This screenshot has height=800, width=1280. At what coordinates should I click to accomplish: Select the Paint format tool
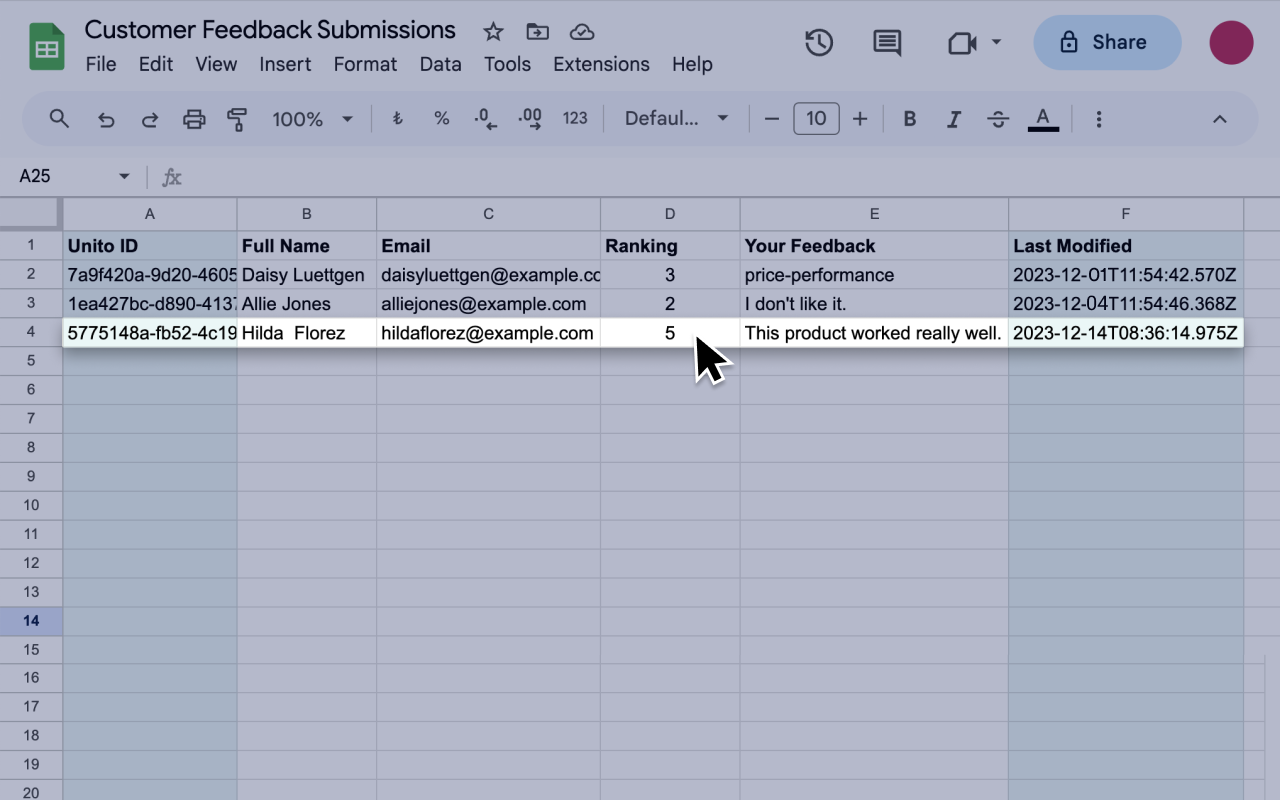[236, 118]
